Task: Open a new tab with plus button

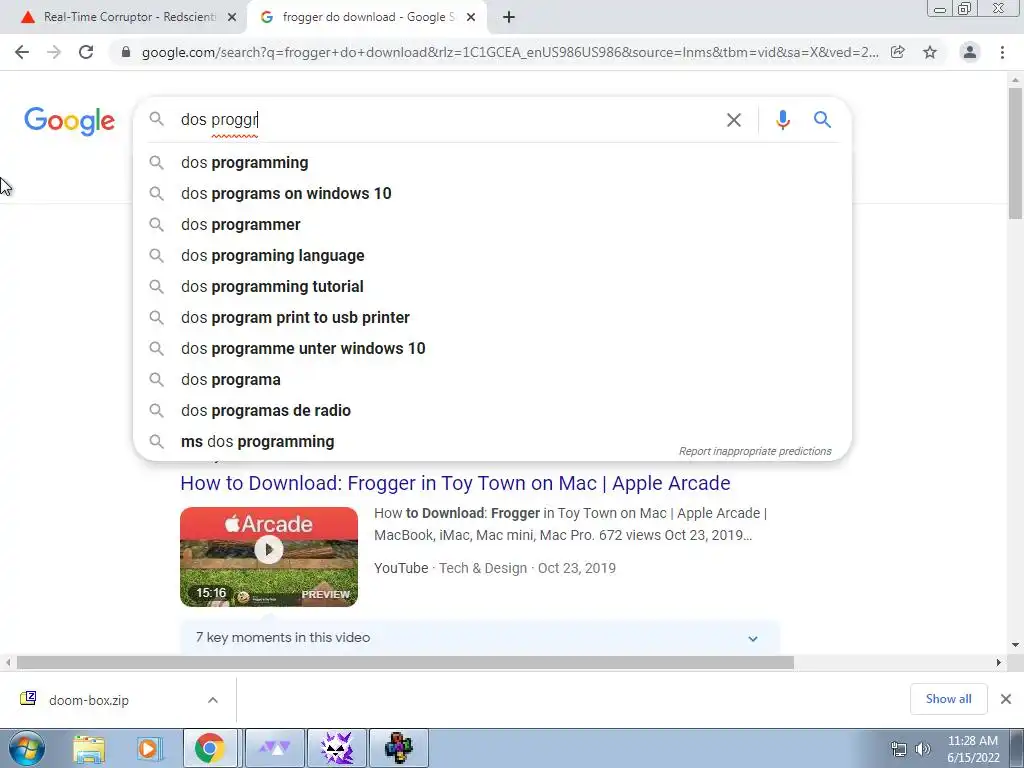Action: 509,17
